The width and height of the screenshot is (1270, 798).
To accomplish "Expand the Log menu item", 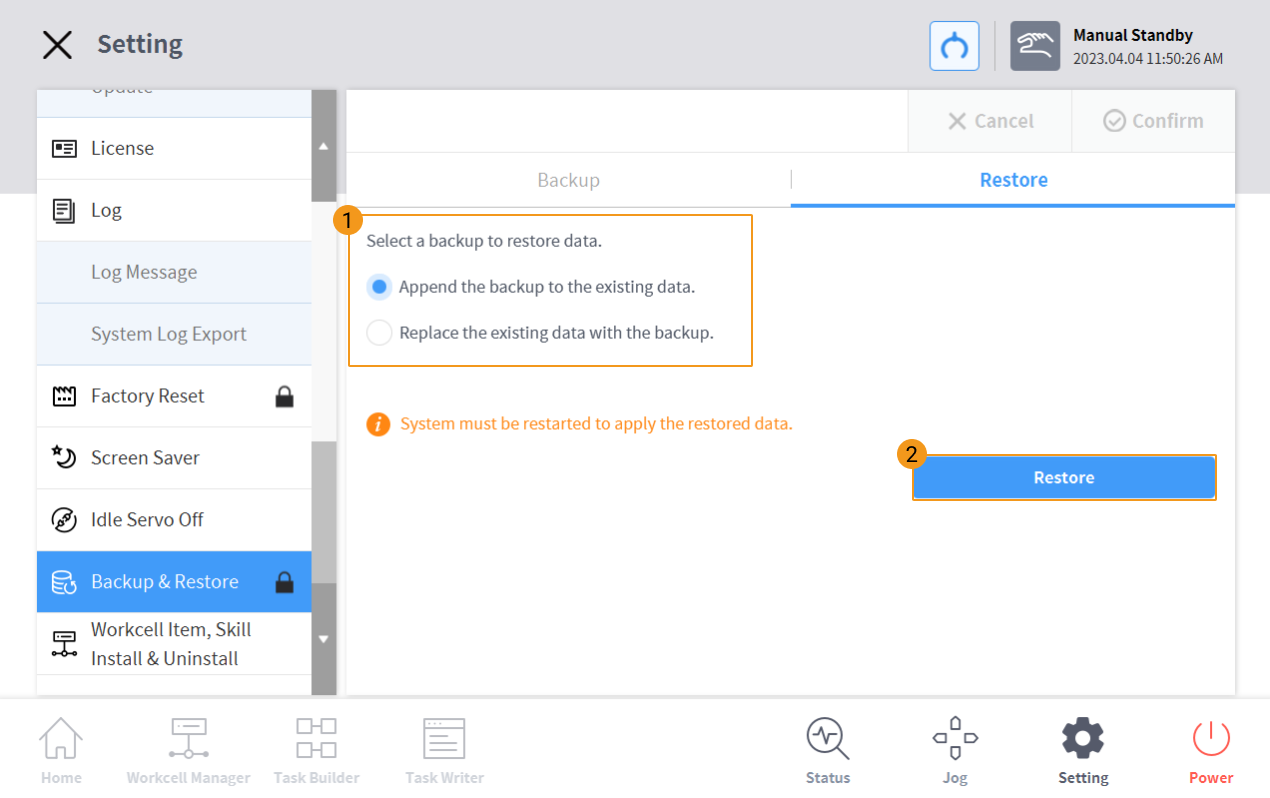I will tap(174, 210).
